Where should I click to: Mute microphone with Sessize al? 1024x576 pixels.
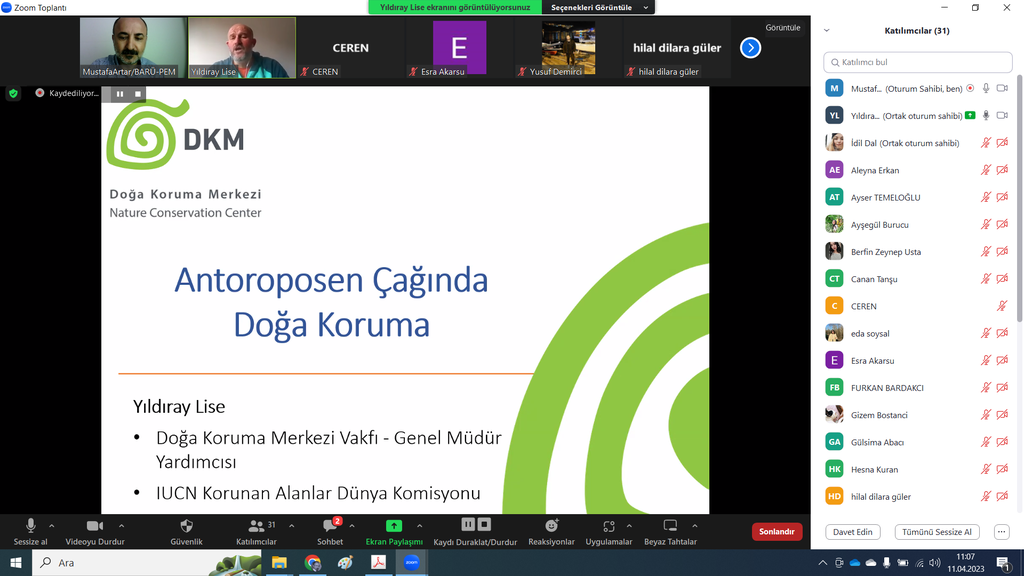coord(30,532)
